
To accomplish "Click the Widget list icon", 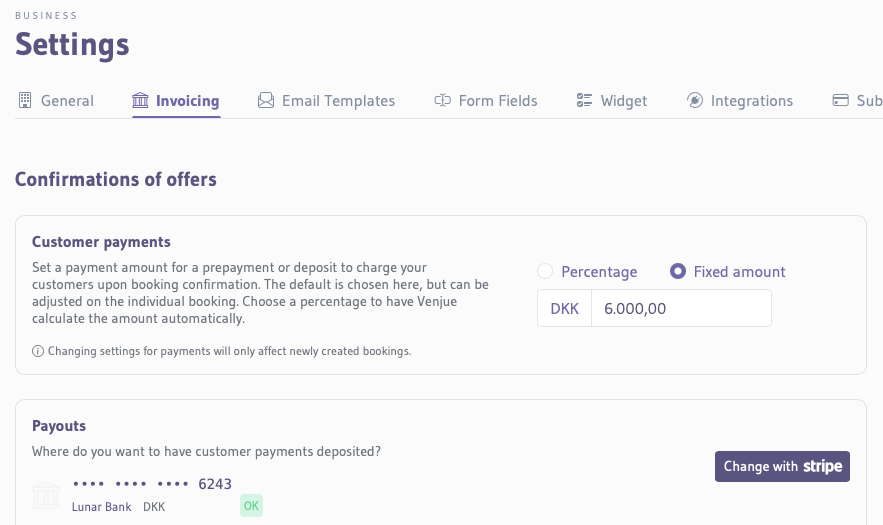I will click(x=585, y=100).
